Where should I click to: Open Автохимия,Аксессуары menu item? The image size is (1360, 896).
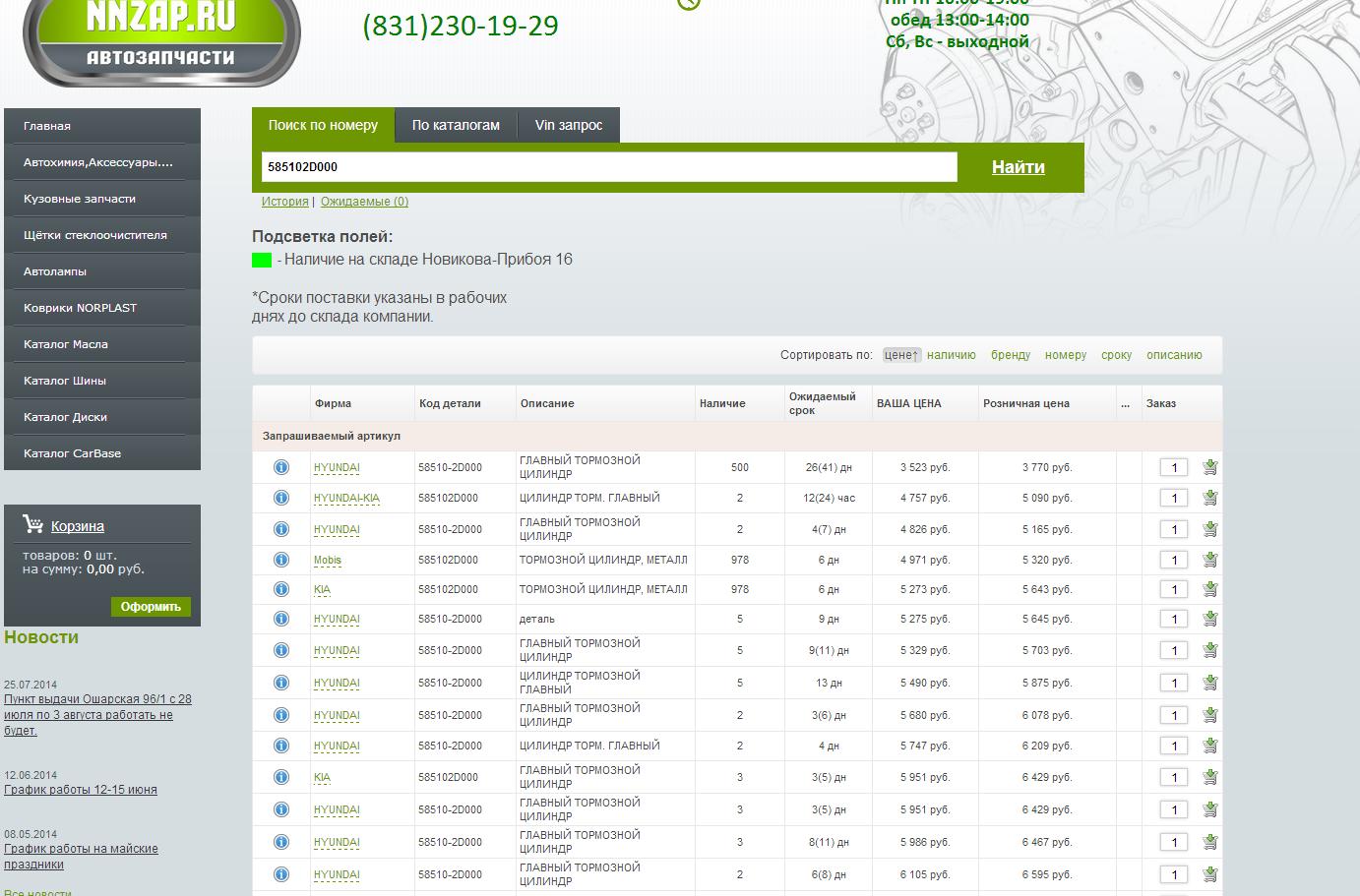(x=102, y=162)
